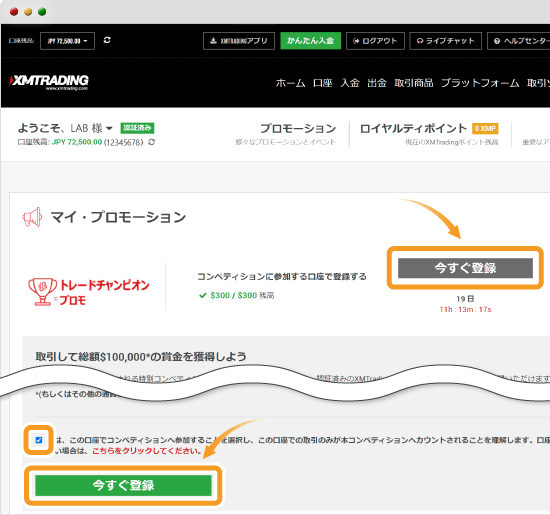
Task: Open the ロイヤルティポイント section
Action: point(414,129)
